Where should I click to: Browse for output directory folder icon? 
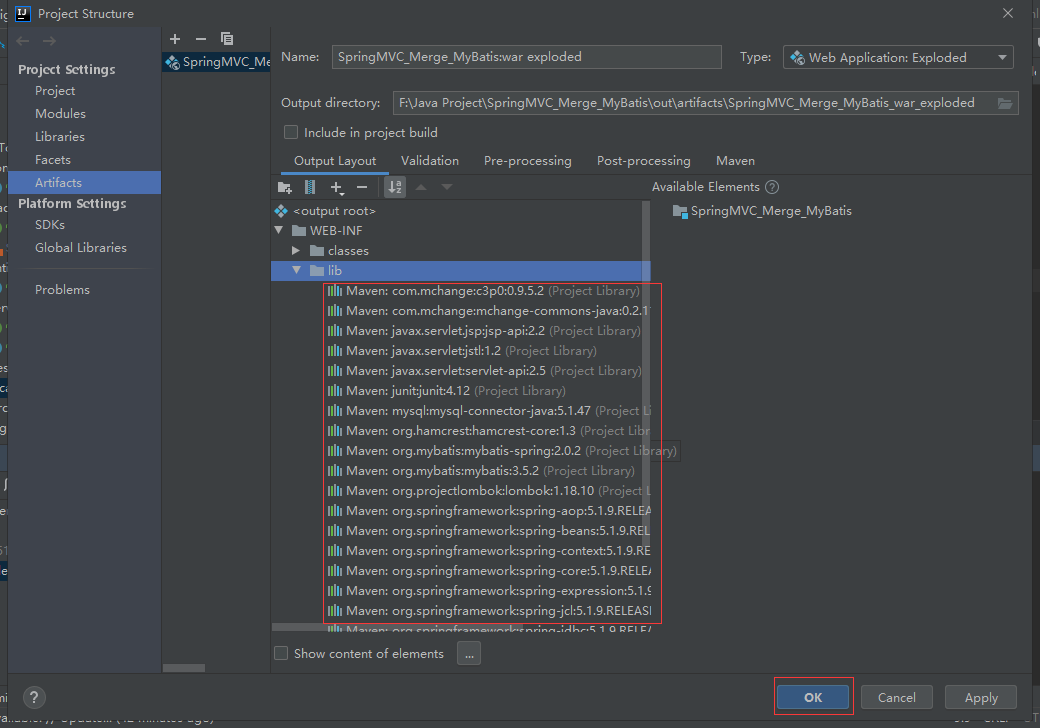[x=1005, y=103]
